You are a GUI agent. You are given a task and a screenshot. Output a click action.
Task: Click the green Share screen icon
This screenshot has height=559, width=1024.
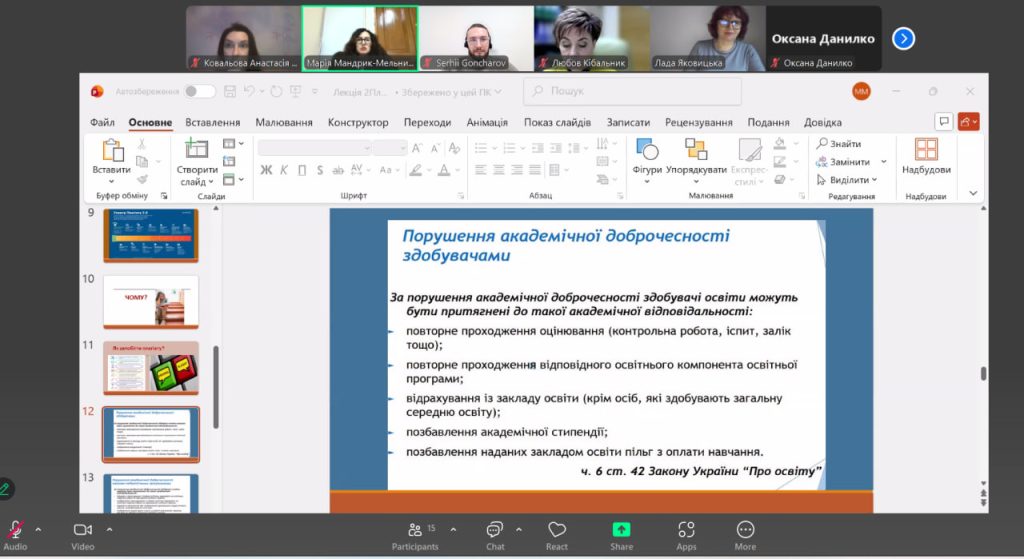[622, 530]
